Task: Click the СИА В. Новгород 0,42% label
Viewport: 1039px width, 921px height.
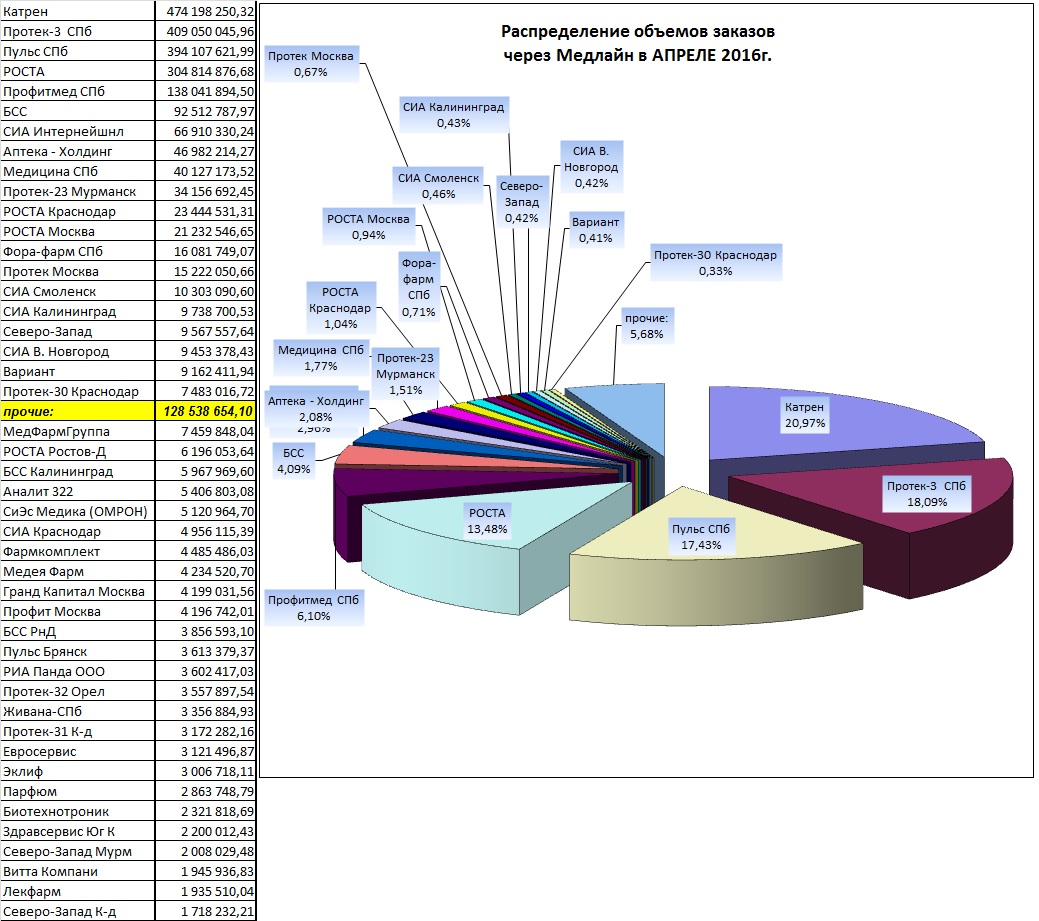Action: pyautogui.click(x=591, y=167)
